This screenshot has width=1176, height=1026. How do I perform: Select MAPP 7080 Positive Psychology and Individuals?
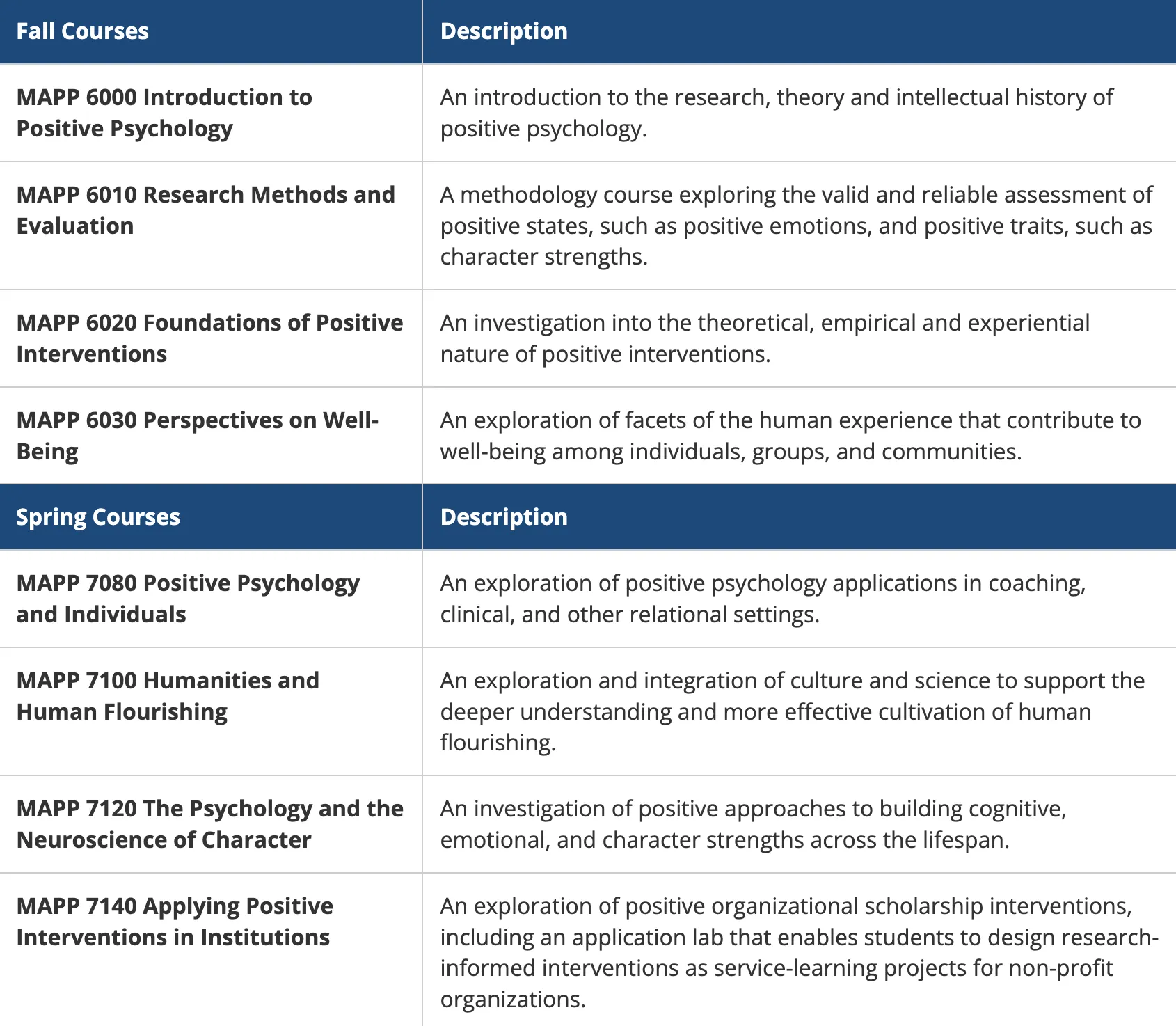[188, 599]
